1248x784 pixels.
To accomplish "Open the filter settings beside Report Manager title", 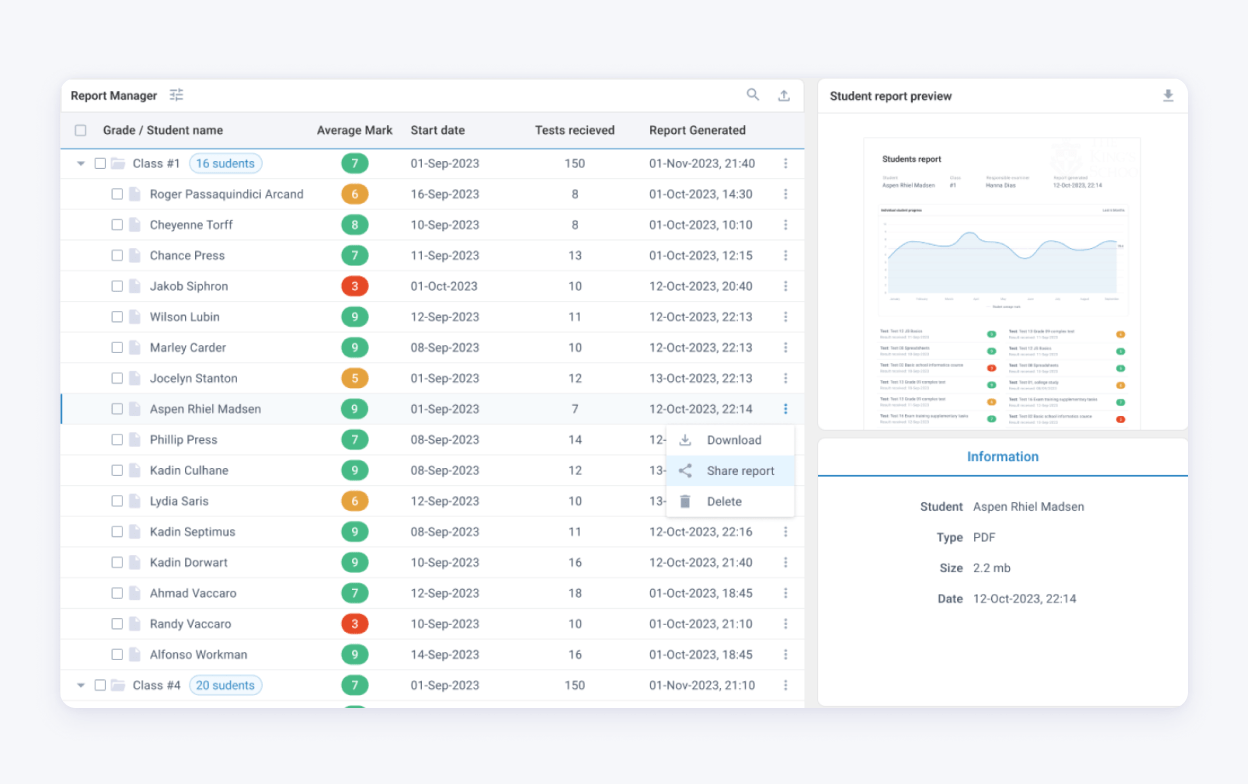I will pos(176,94).
